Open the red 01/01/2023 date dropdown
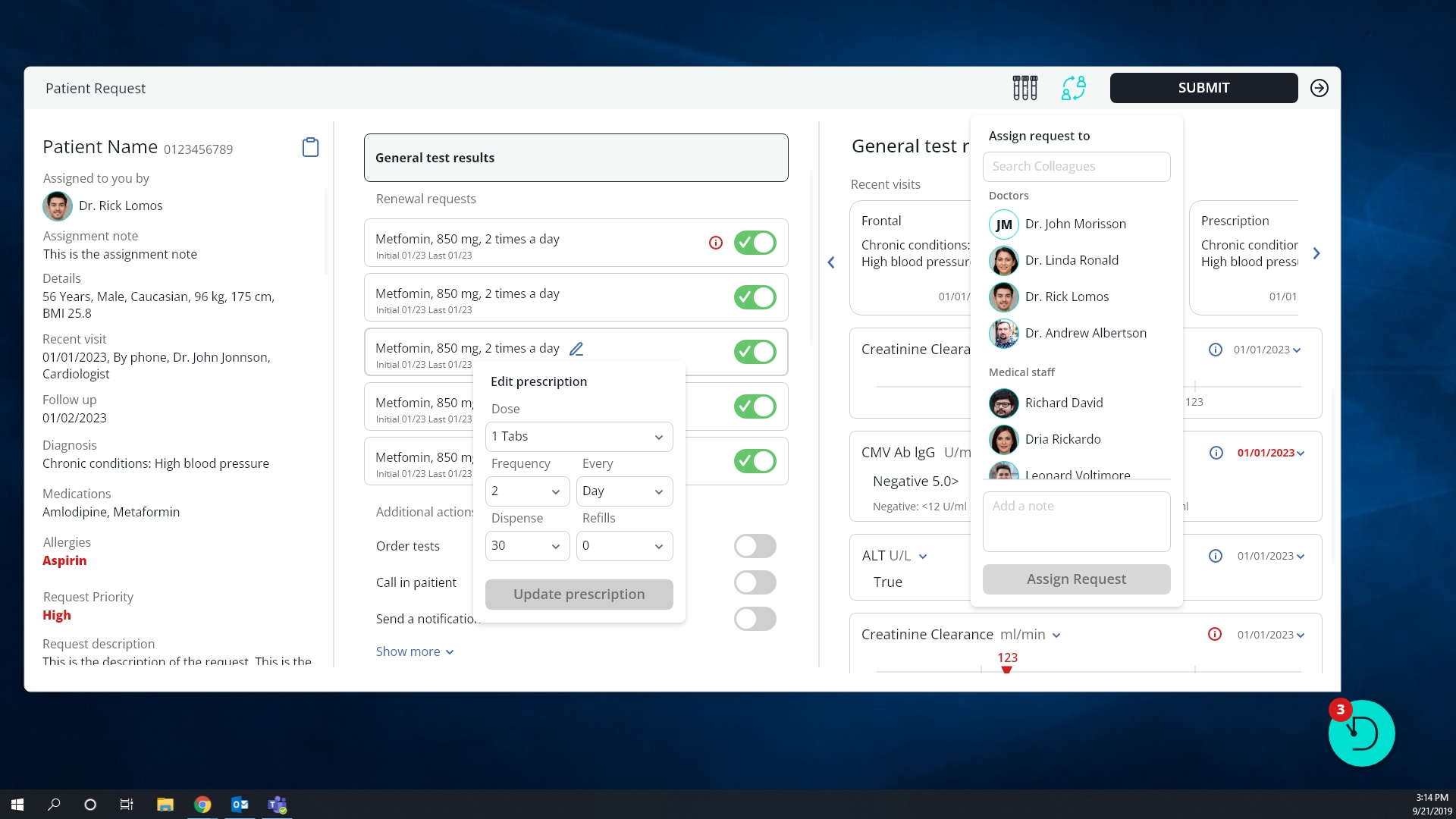Screen dimensions: 1456x819 point(1270,453)
